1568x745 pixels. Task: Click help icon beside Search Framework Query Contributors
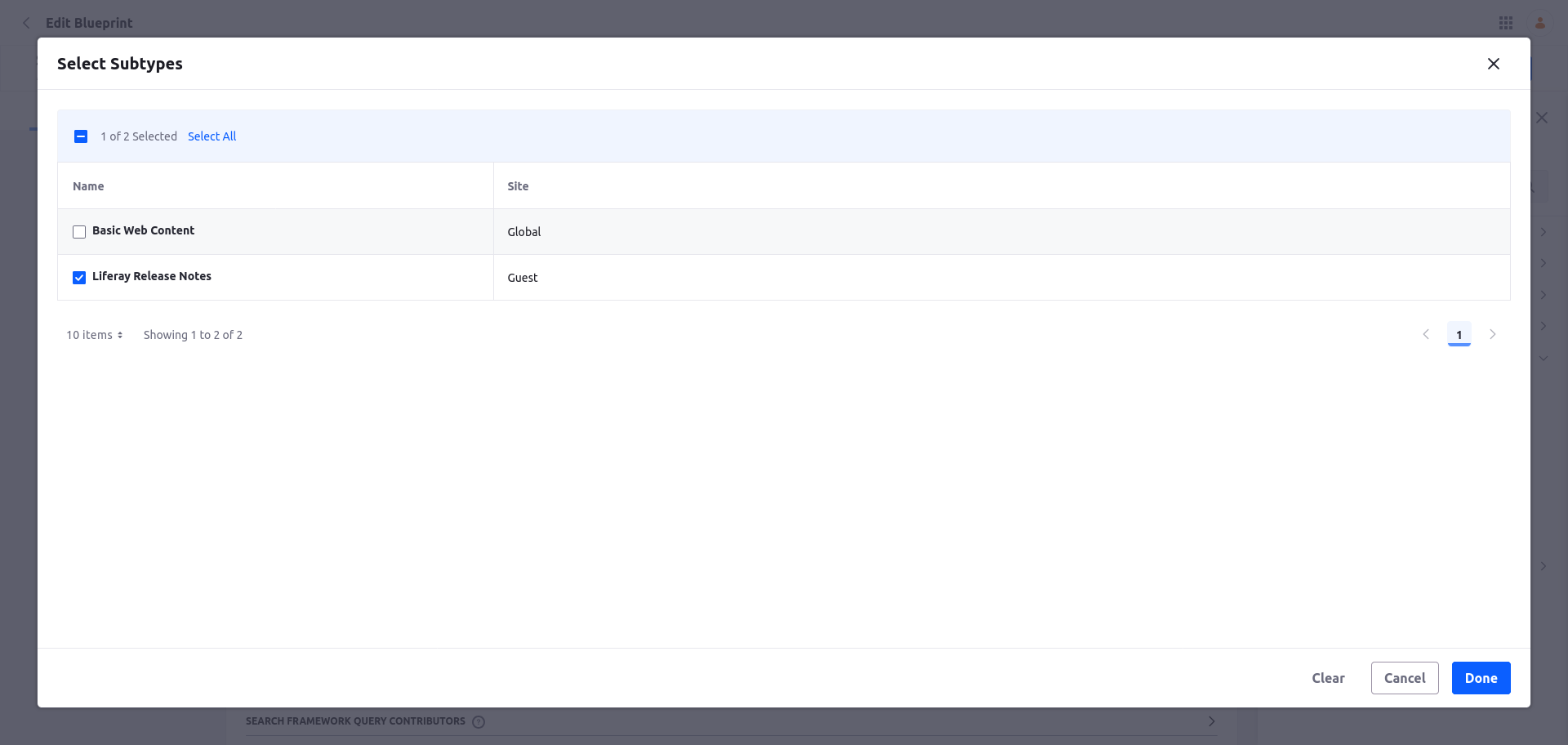click(479, 722)
